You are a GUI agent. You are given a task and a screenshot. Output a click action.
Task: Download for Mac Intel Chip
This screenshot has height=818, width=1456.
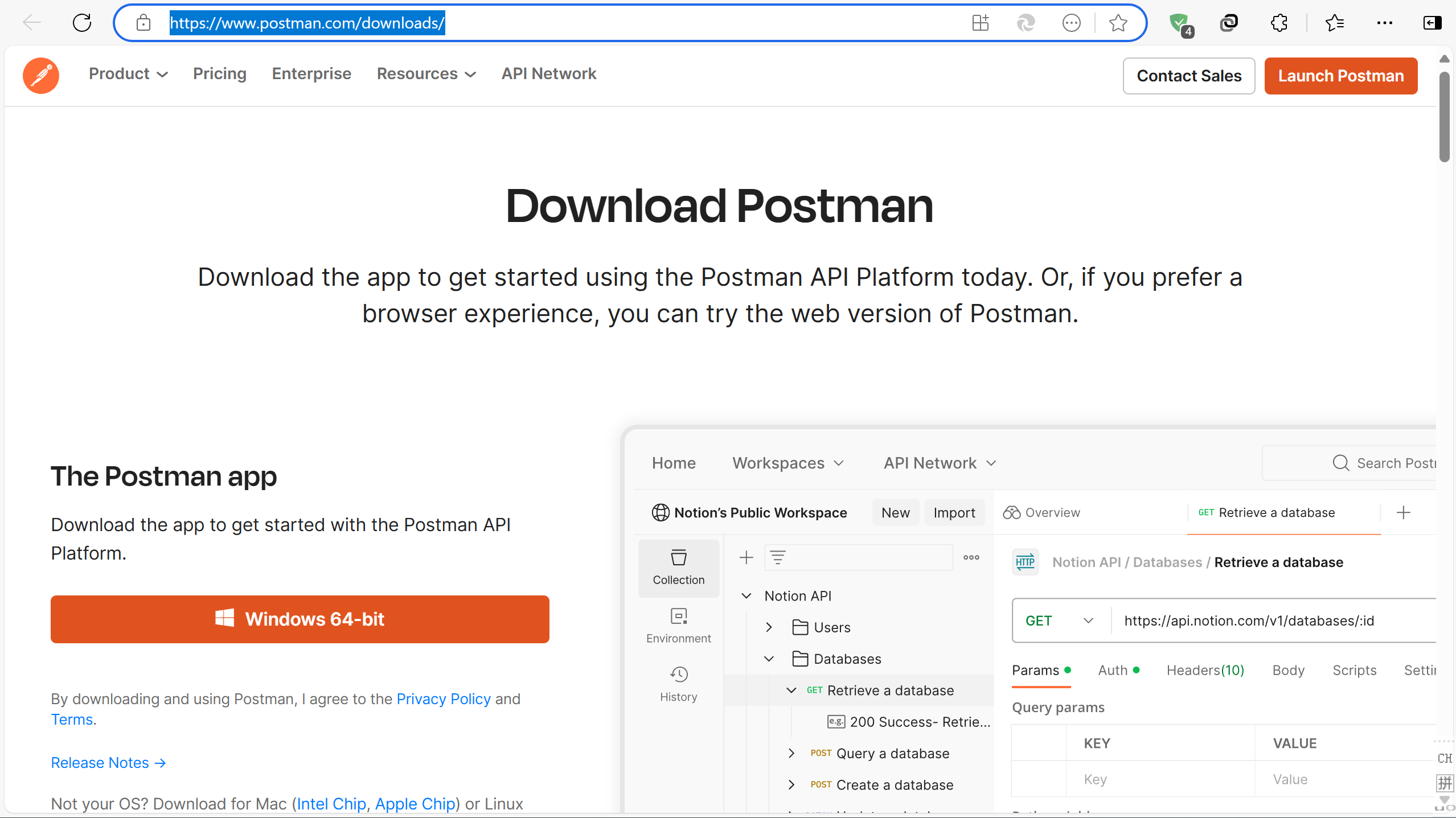[x=331, y=804]
